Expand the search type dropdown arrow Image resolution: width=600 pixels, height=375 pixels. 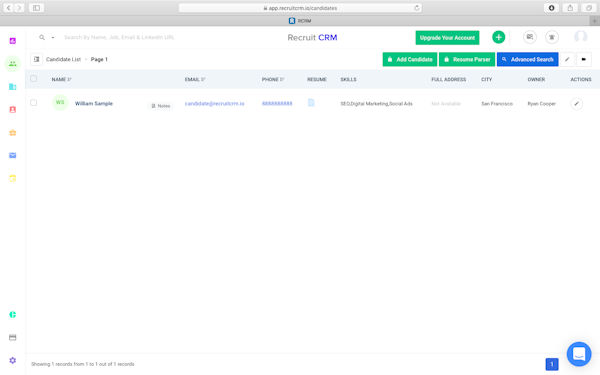[x=53, y=38]
